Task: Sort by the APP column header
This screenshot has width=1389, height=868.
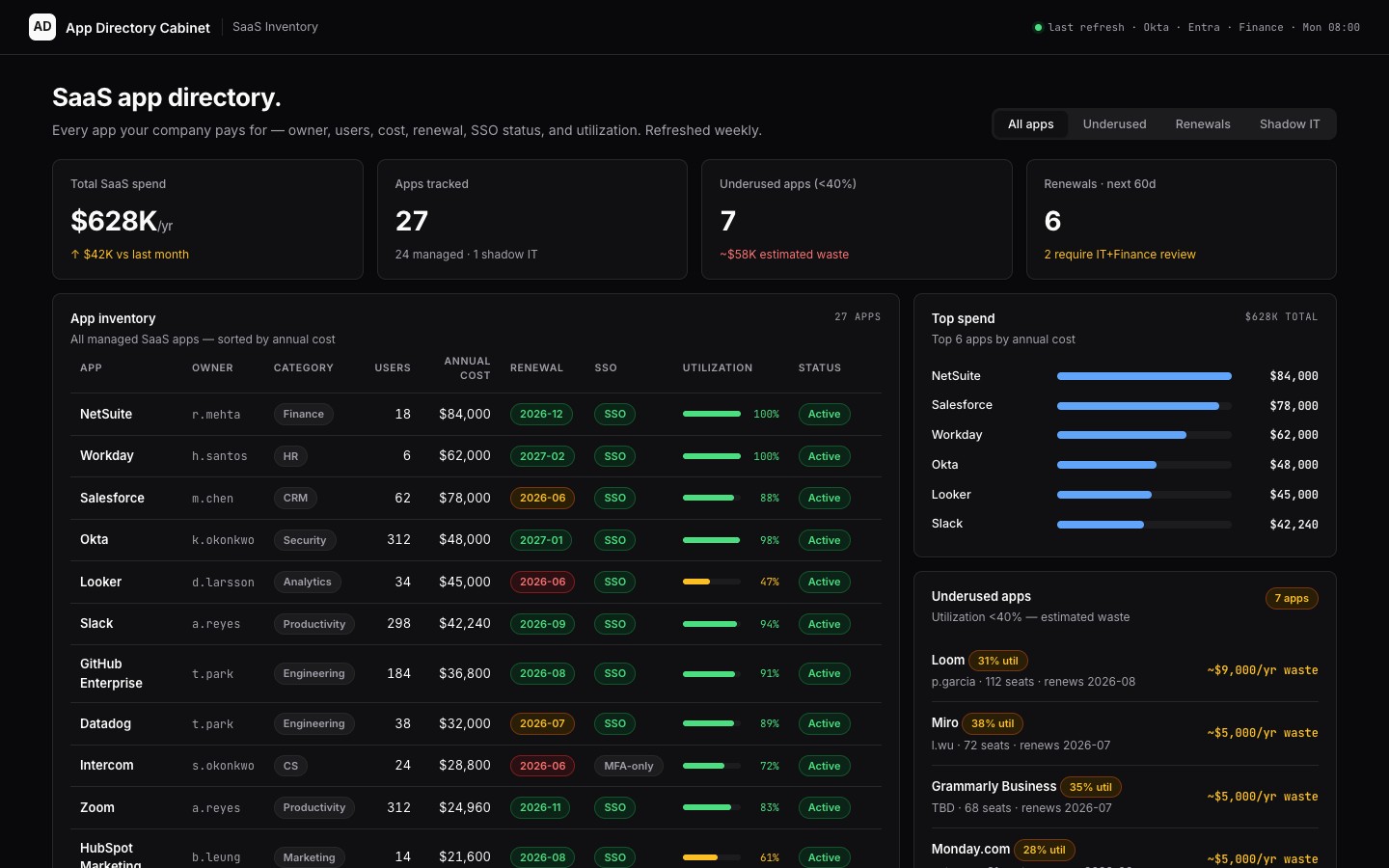Action: (x=91, y=368)
